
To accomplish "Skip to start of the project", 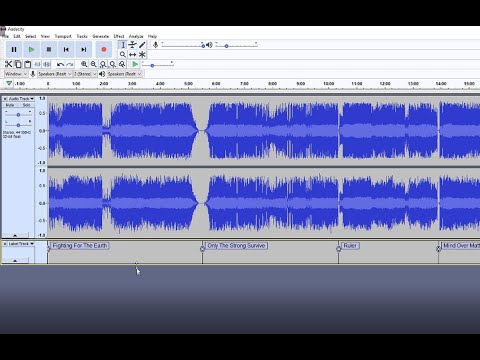I will click(x=66, y=50).
